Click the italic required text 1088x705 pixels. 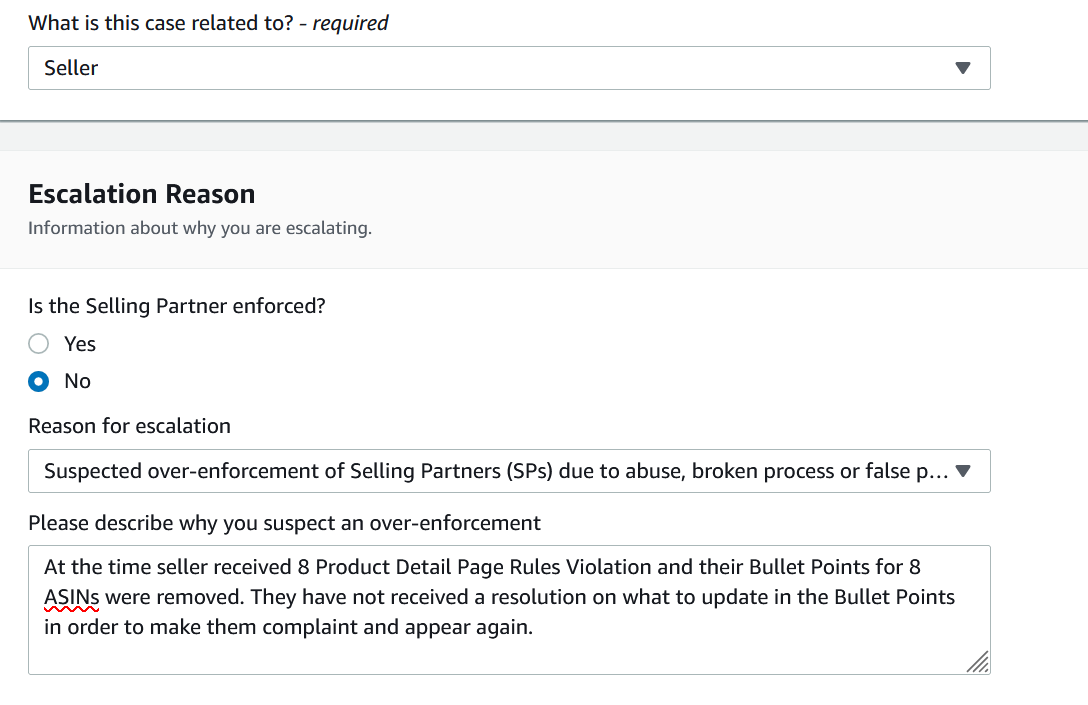pos(350,24)
